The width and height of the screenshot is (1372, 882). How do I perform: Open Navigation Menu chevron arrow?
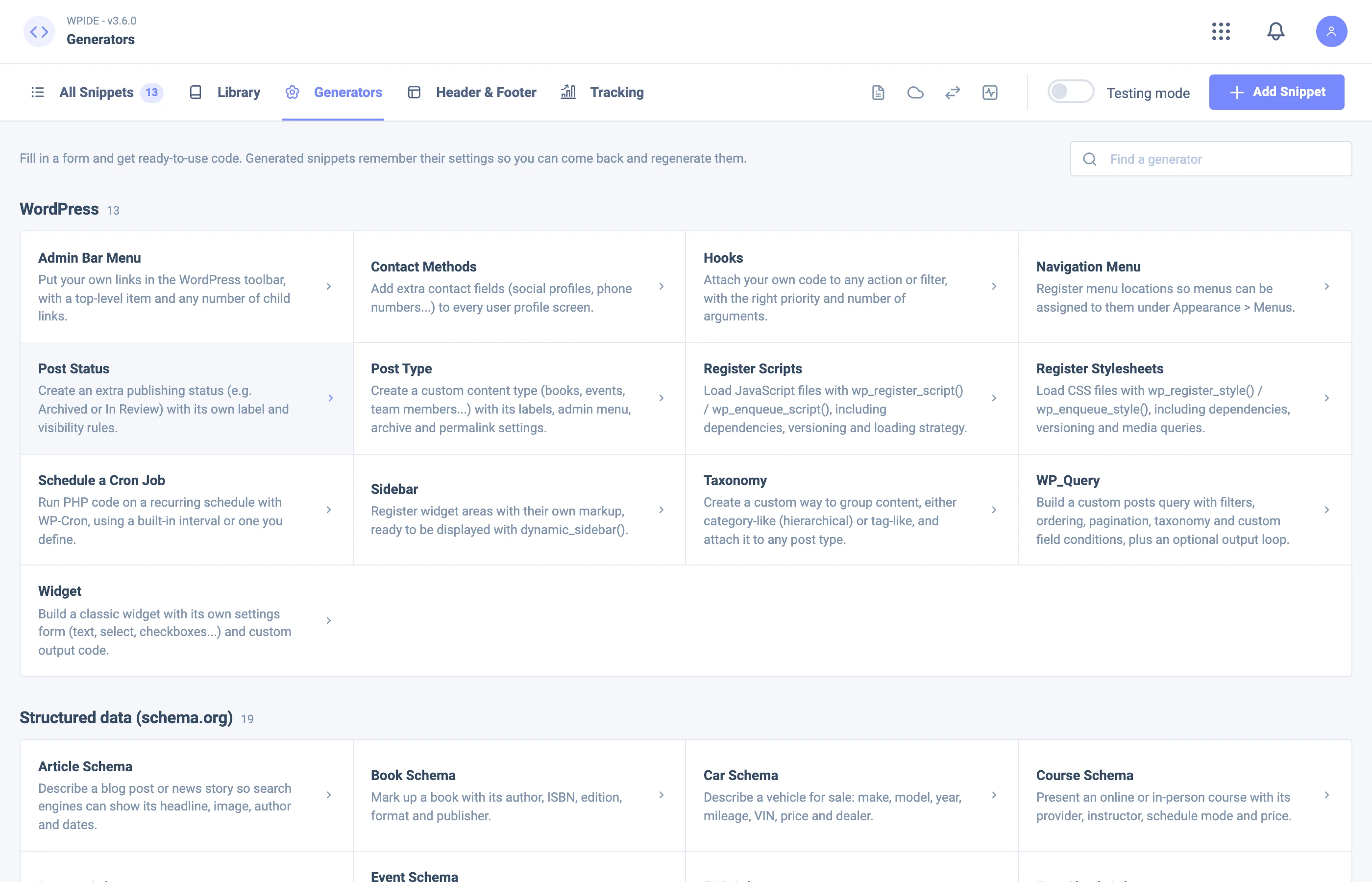[1327, 286]
